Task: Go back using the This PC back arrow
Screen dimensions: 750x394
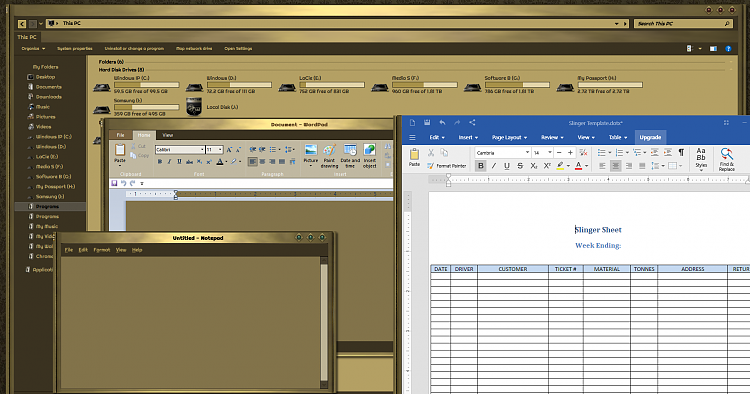Action: (x=22, y=23)
